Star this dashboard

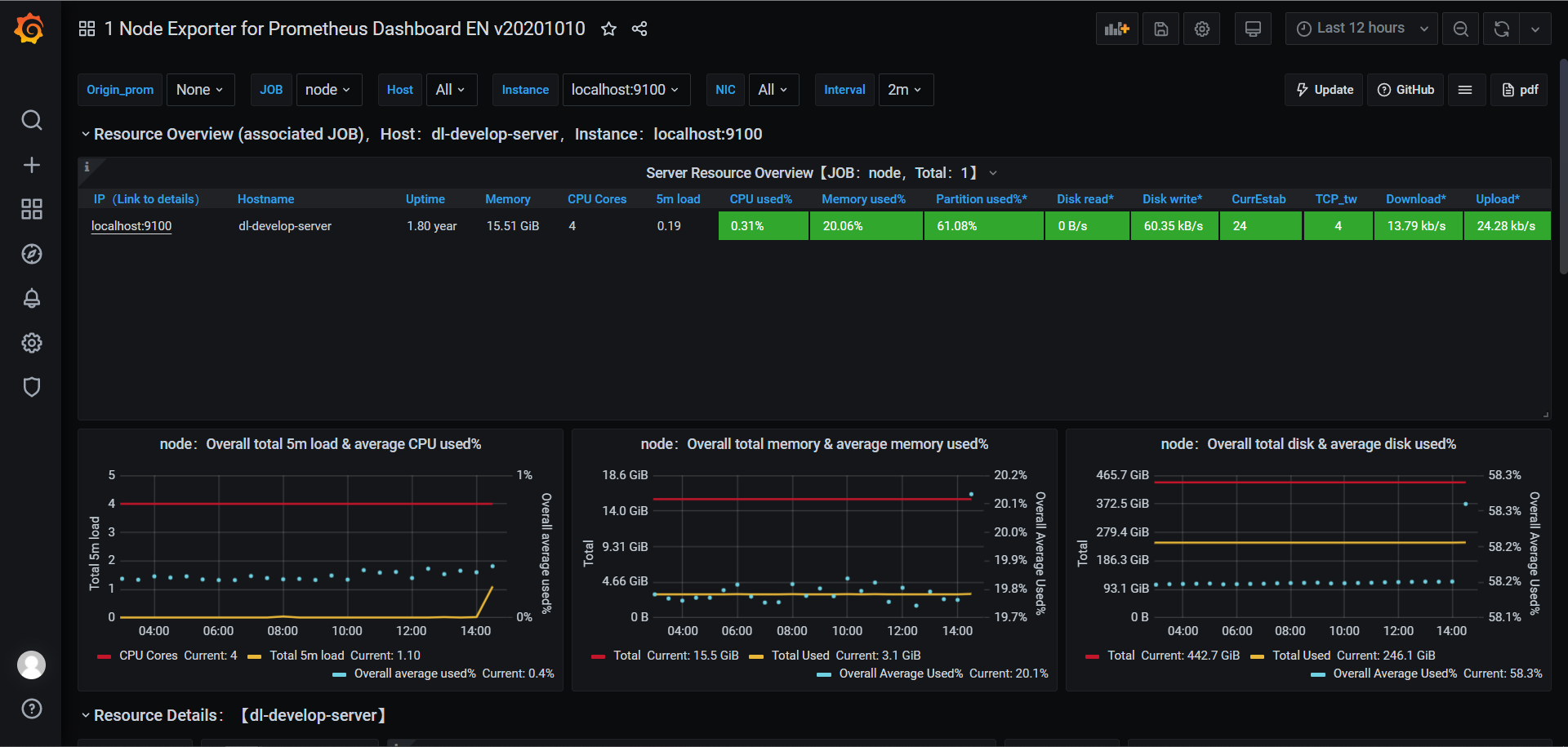[608, 29]
